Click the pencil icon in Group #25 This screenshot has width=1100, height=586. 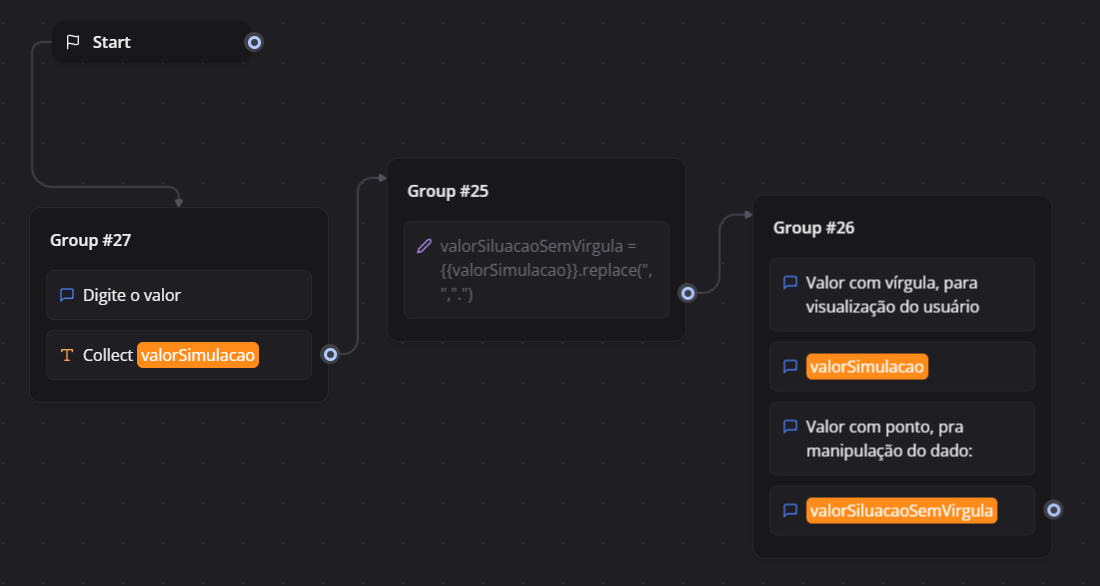point(424,246)
